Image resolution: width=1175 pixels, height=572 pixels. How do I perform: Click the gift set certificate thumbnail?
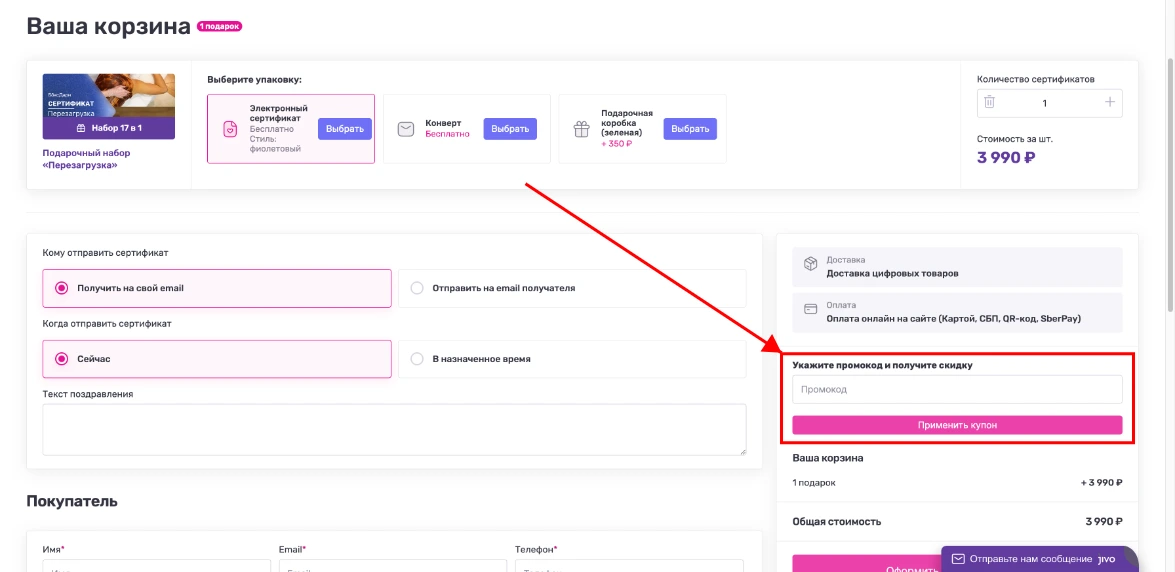(108, 106)
